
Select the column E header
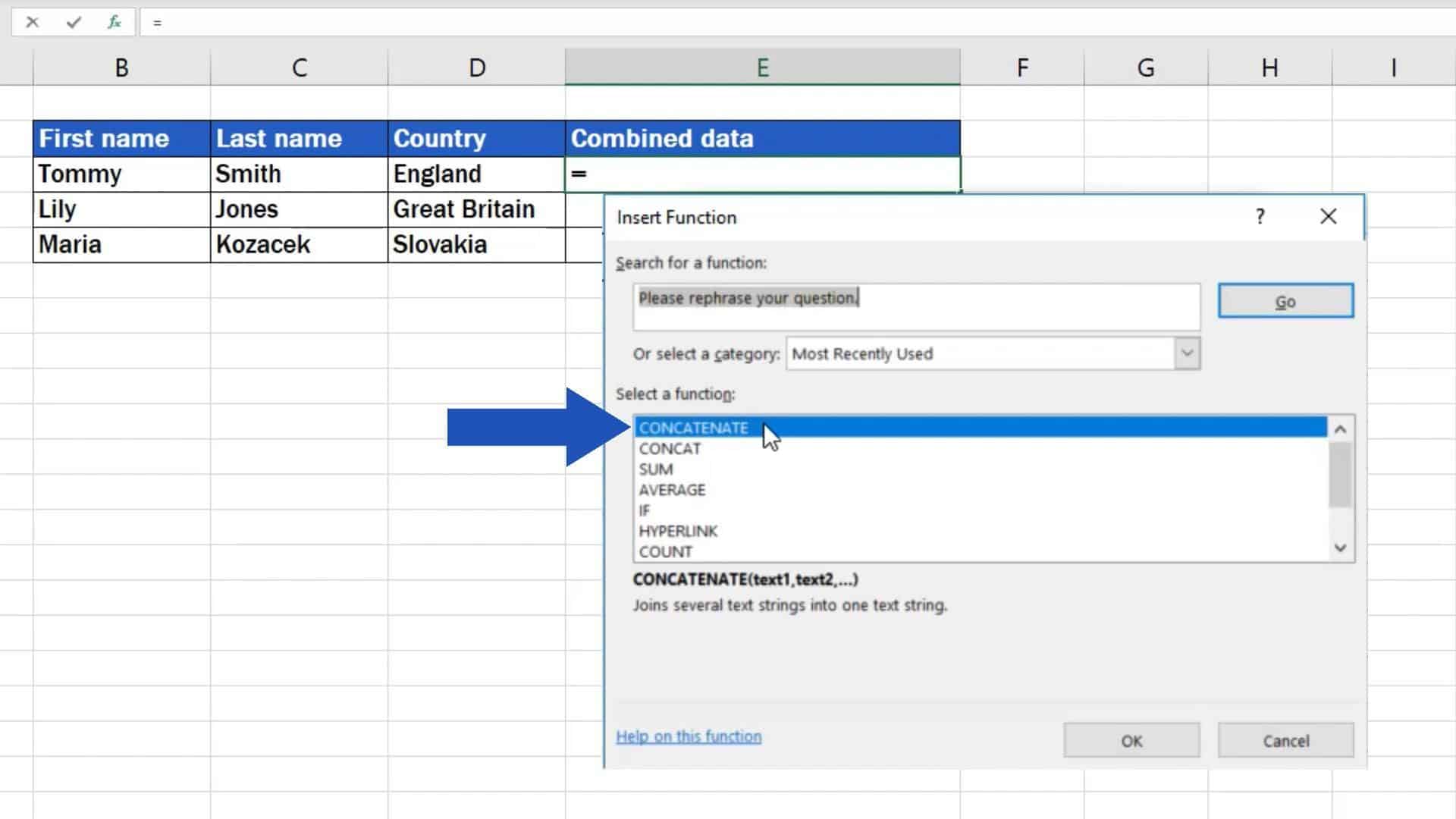coord(762,67)
